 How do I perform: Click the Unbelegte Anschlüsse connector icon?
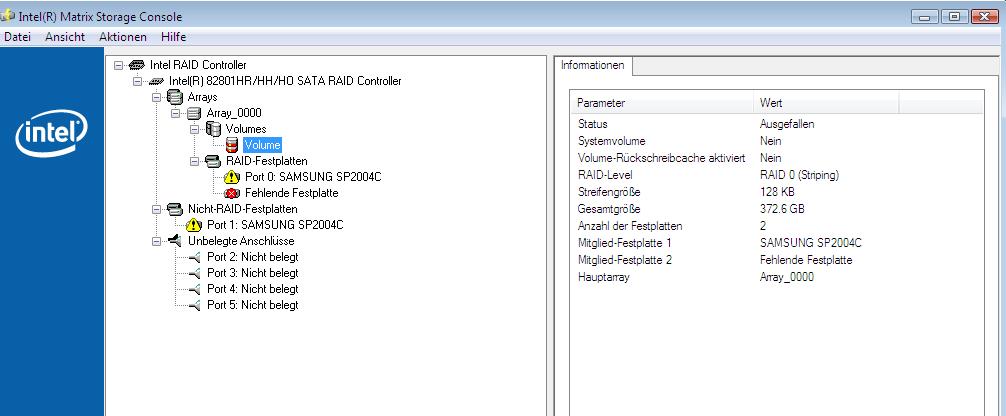coord(175,241)
